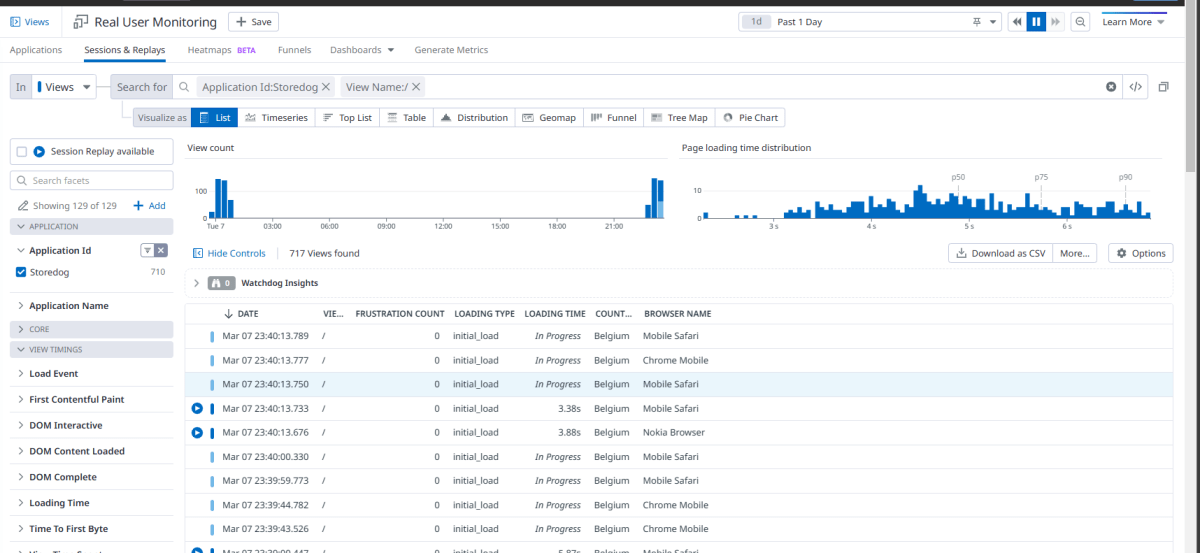The image size is (1200, 553).
Task: Visualize as Top List
Action: coord(347,118)
